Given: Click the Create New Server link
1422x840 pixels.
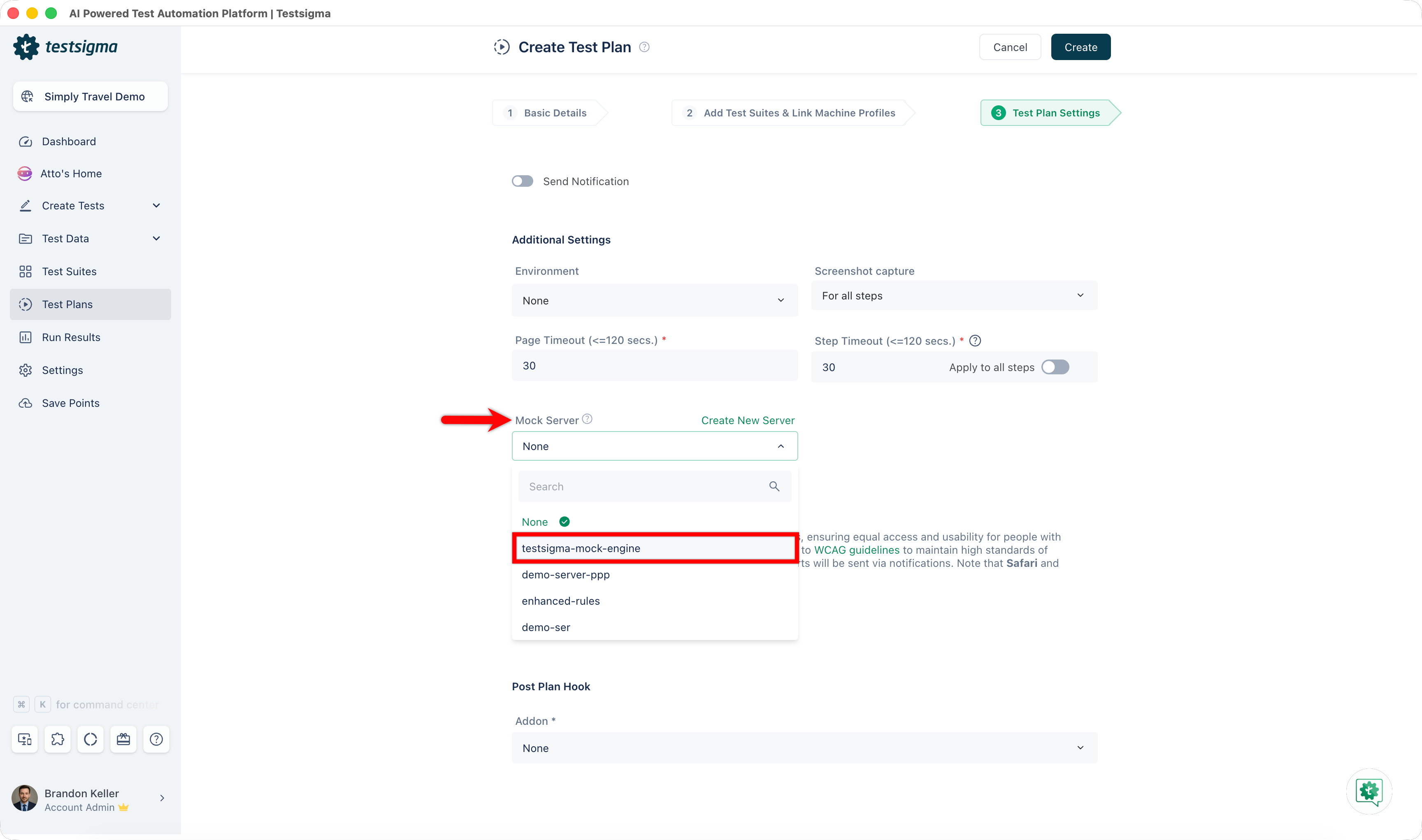Looking at the screenshot, I should [748, 420].
